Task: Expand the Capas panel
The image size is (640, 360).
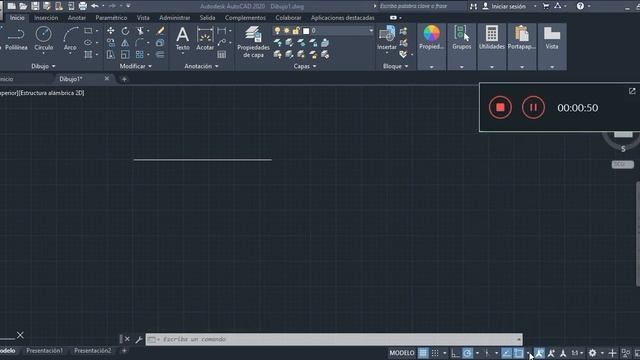Action: (x=305, y=66)
